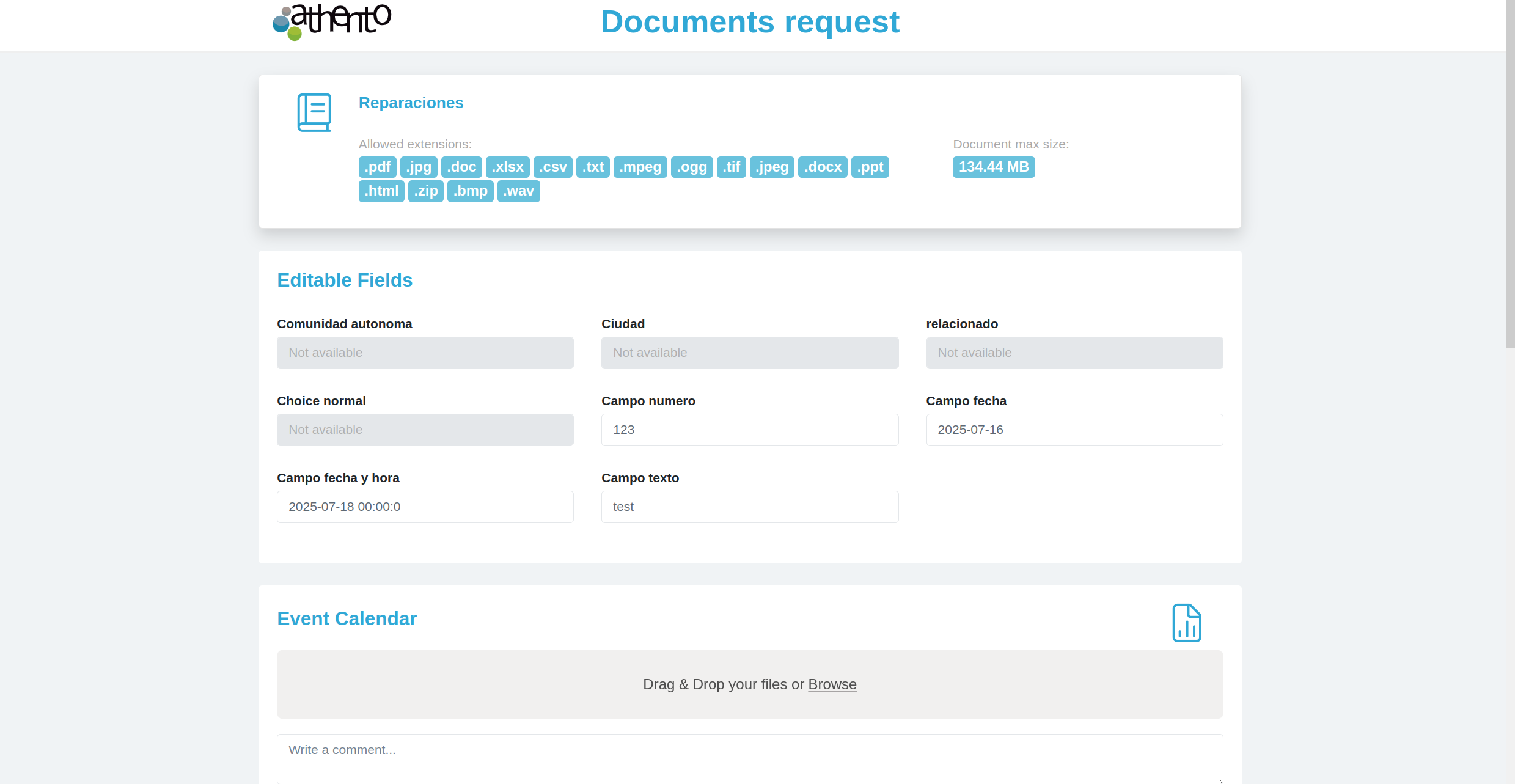Viewport: 1515px width, 784px height.
Task: Click the .pdf extension badge
Action: 377,167
